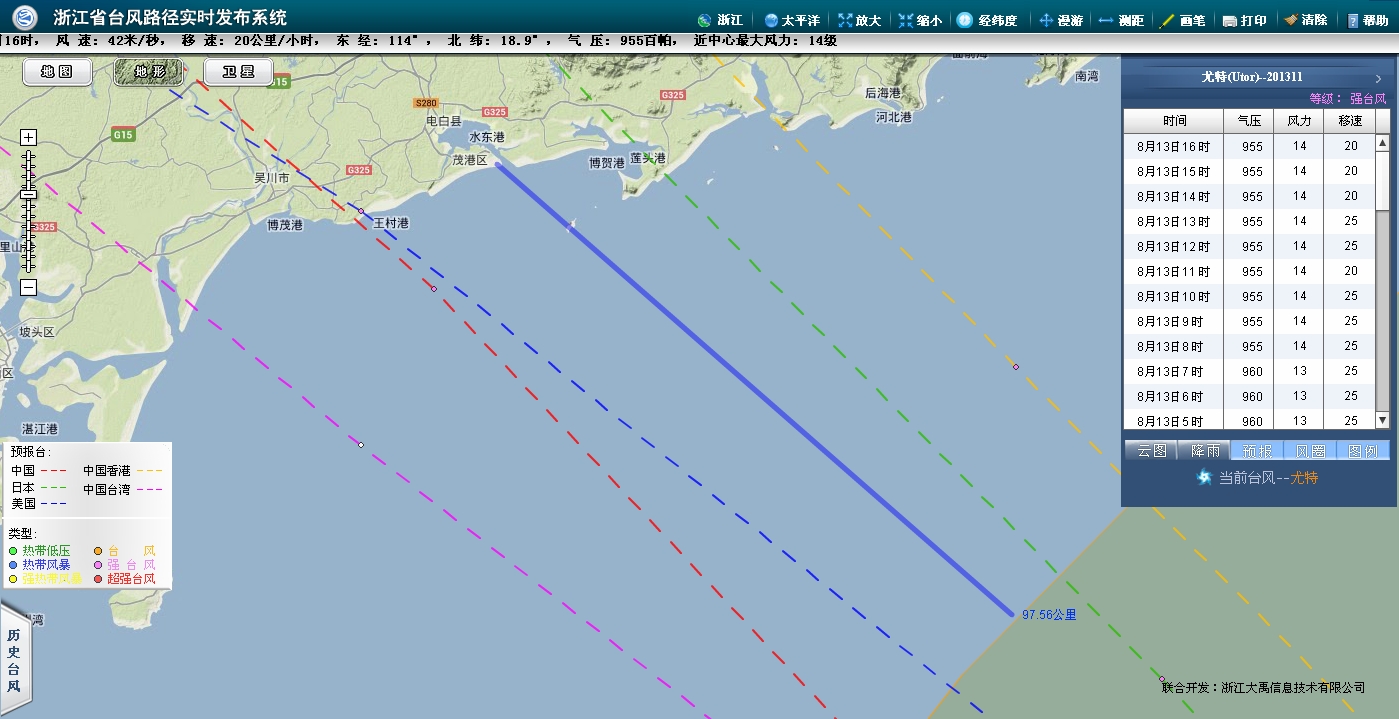The width and height of the screenshot is (1399, 719).
Task: Switch map layer to 卫星 satellite
Action: (239, 72)
